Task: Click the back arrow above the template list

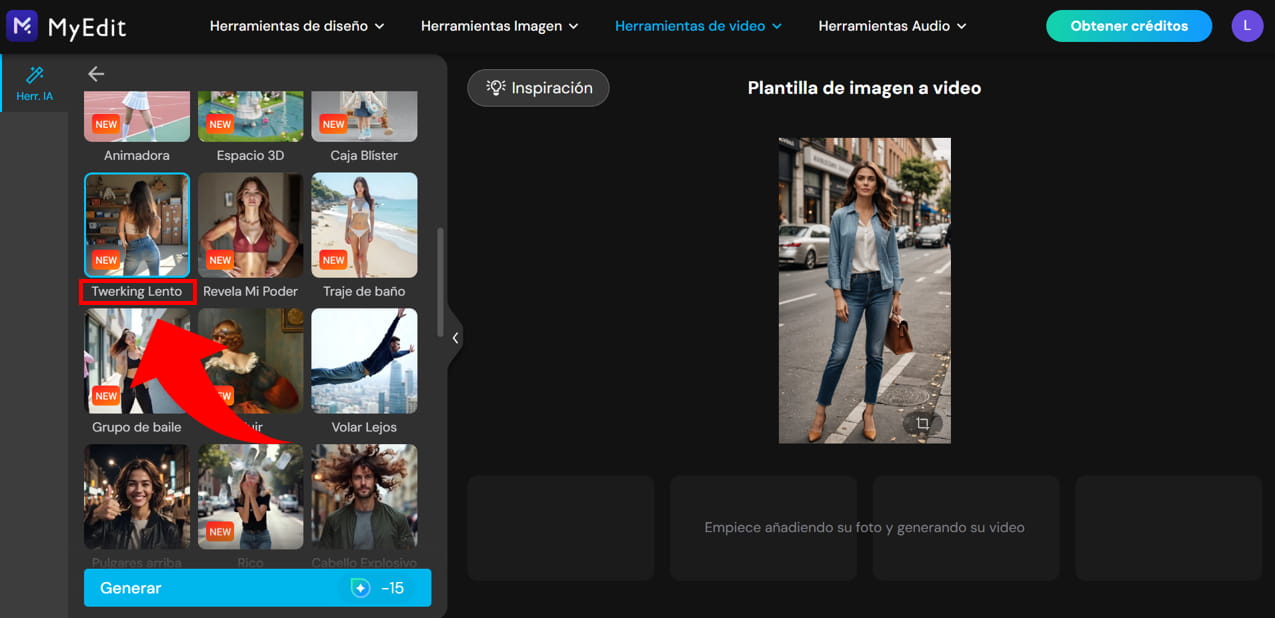Action: (95, 73)
